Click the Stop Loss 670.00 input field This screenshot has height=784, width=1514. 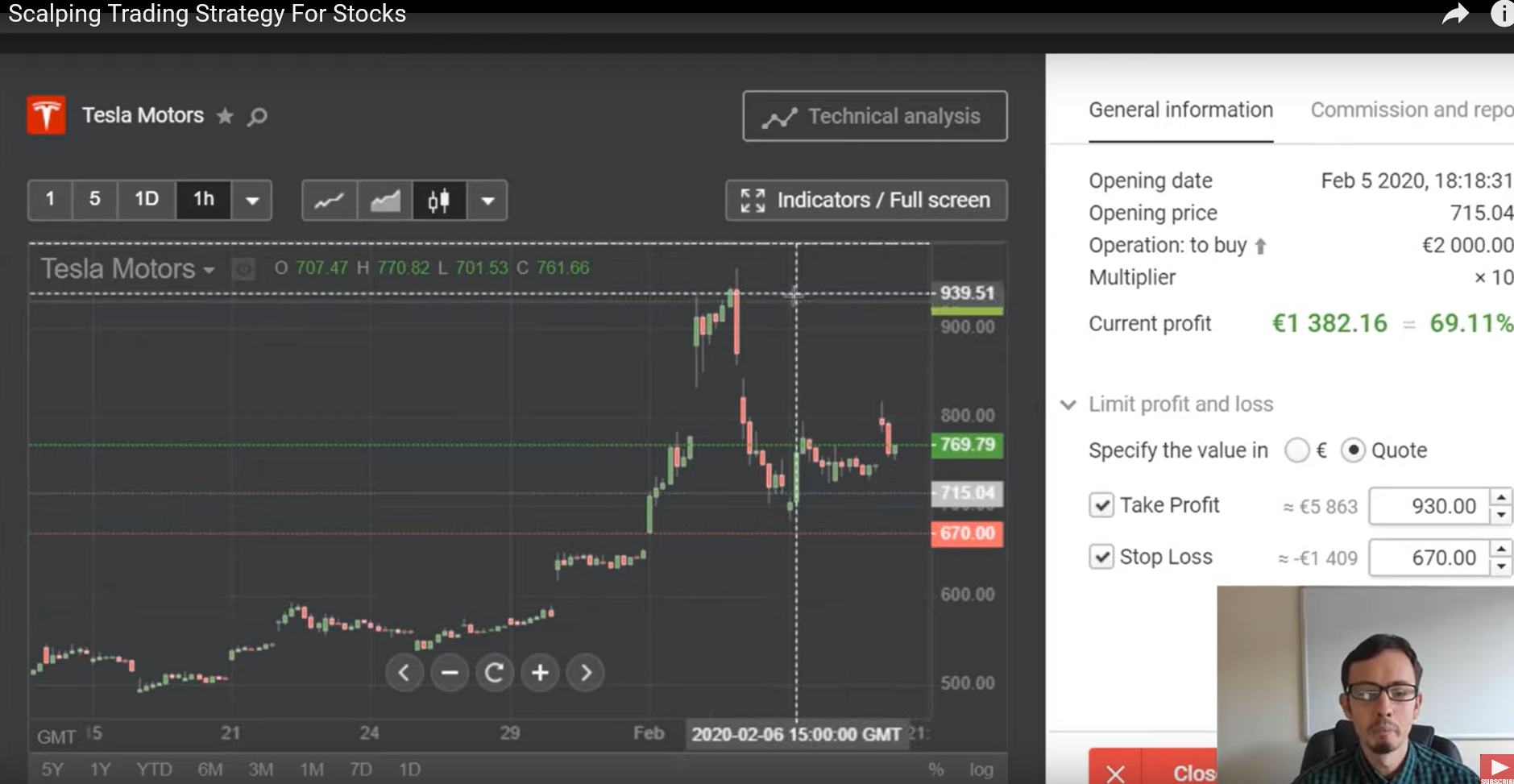pos(1429,558)
